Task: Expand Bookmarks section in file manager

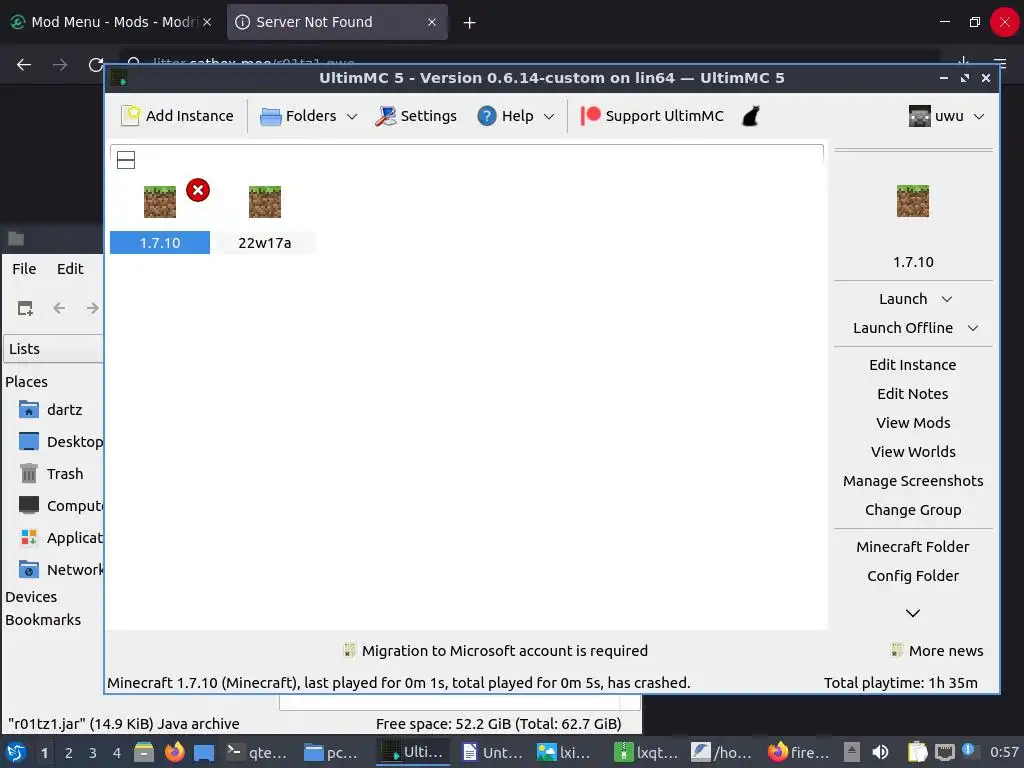Action: 43,620
